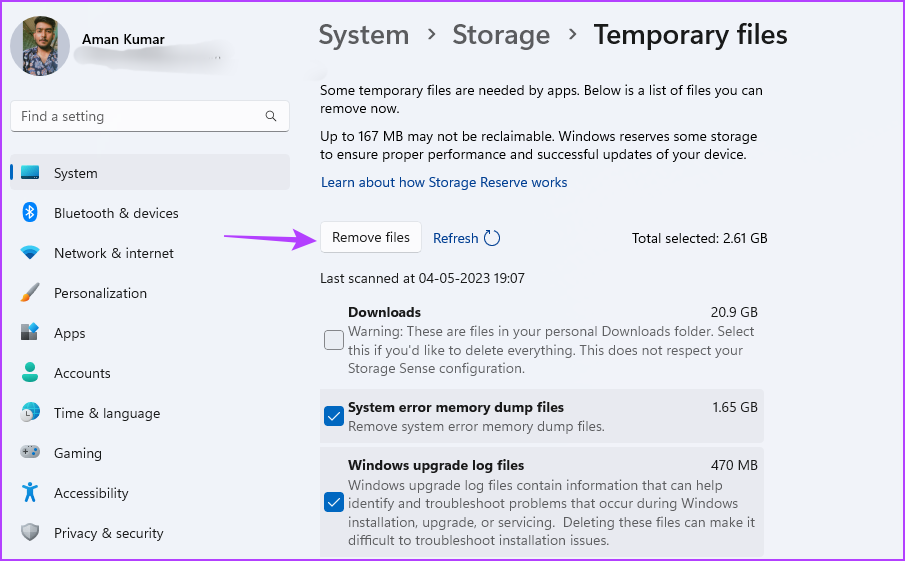Click the Accounts person icon
905x561 pixels.
tap(30, 372)
